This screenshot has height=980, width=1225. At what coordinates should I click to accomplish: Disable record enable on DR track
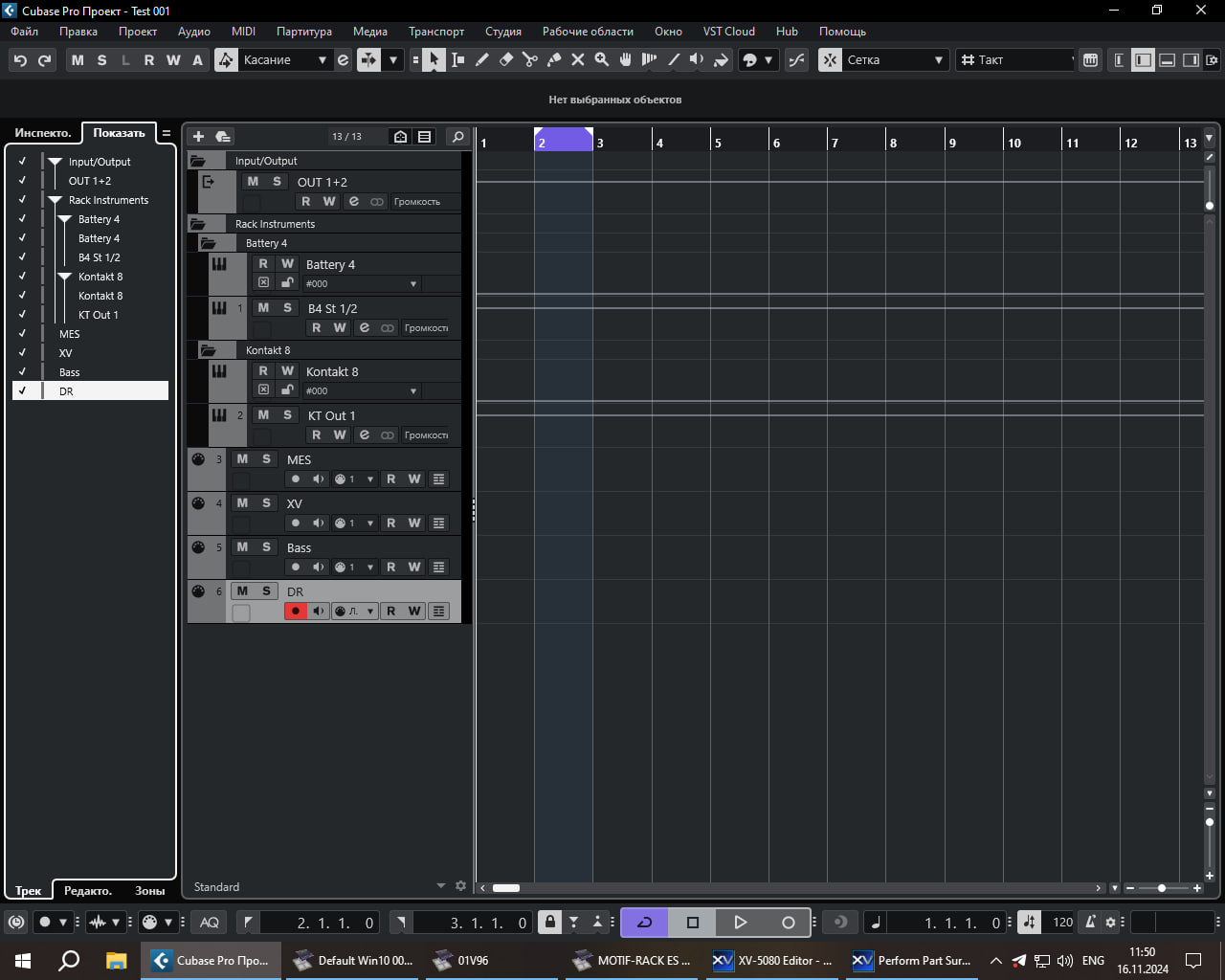(x=296, y=612)
